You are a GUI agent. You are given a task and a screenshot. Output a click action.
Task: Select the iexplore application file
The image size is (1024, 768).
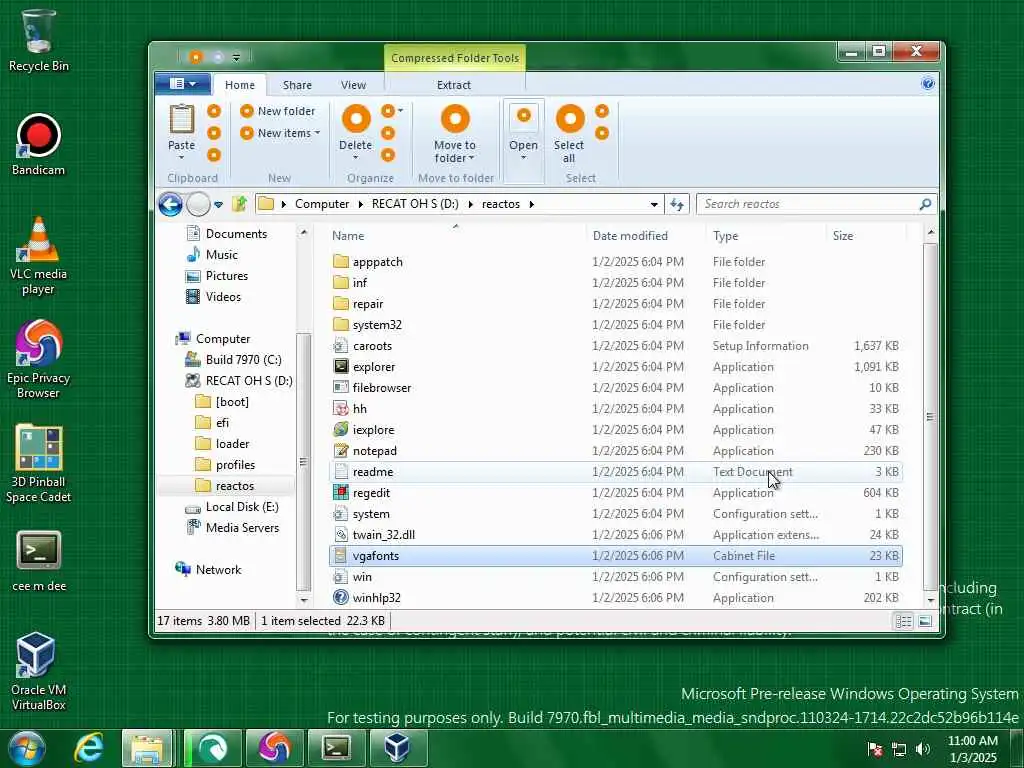(x=616, y=430)
